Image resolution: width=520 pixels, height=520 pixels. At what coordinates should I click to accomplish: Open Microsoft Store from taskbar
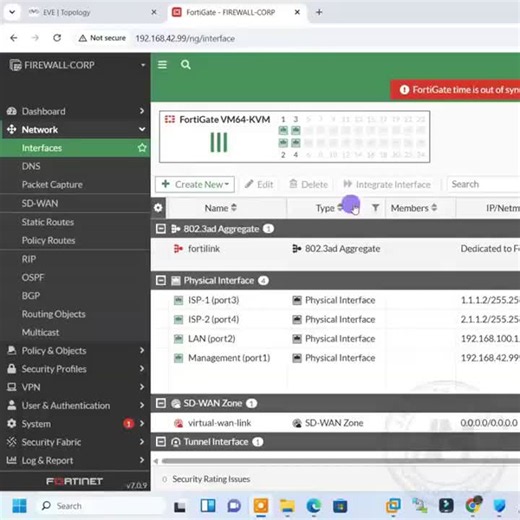point(340,506)
